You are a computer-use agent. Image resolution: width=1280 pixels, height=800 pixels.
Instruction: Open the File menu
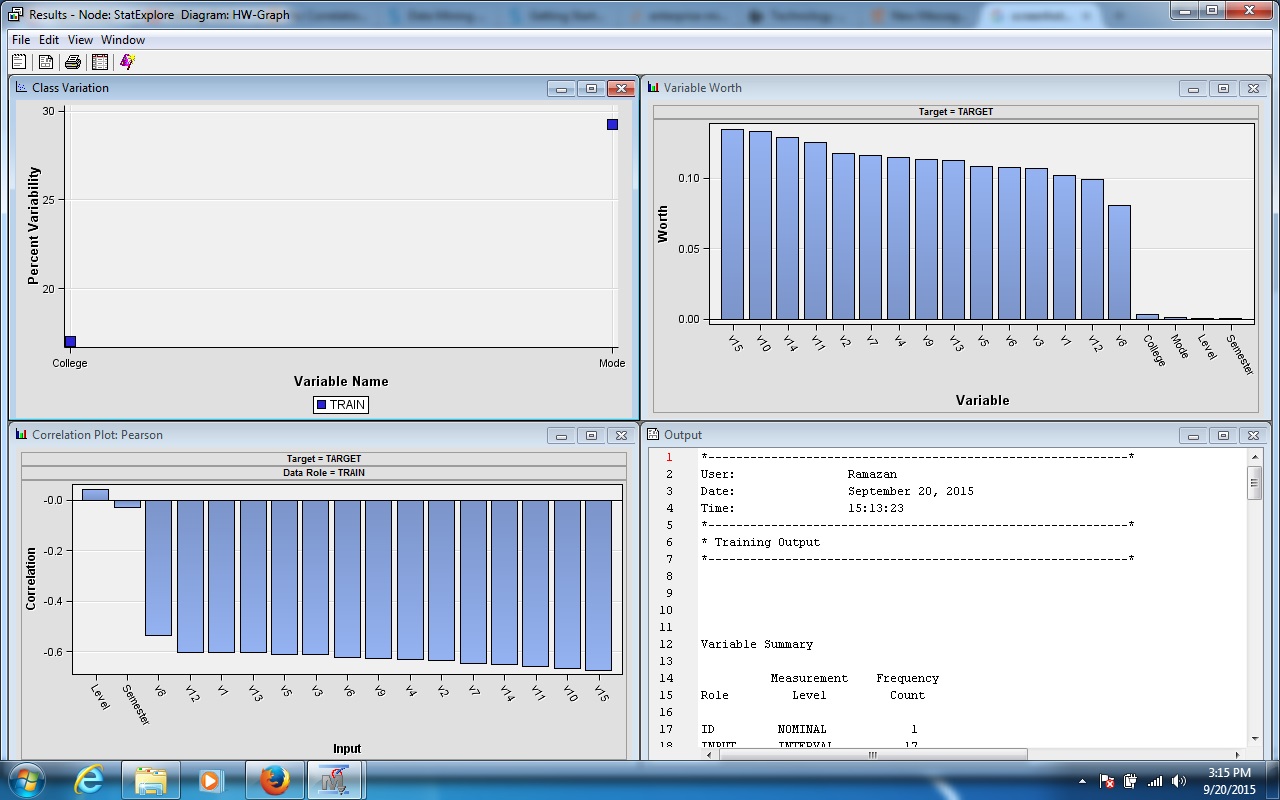tap(19, 40)
